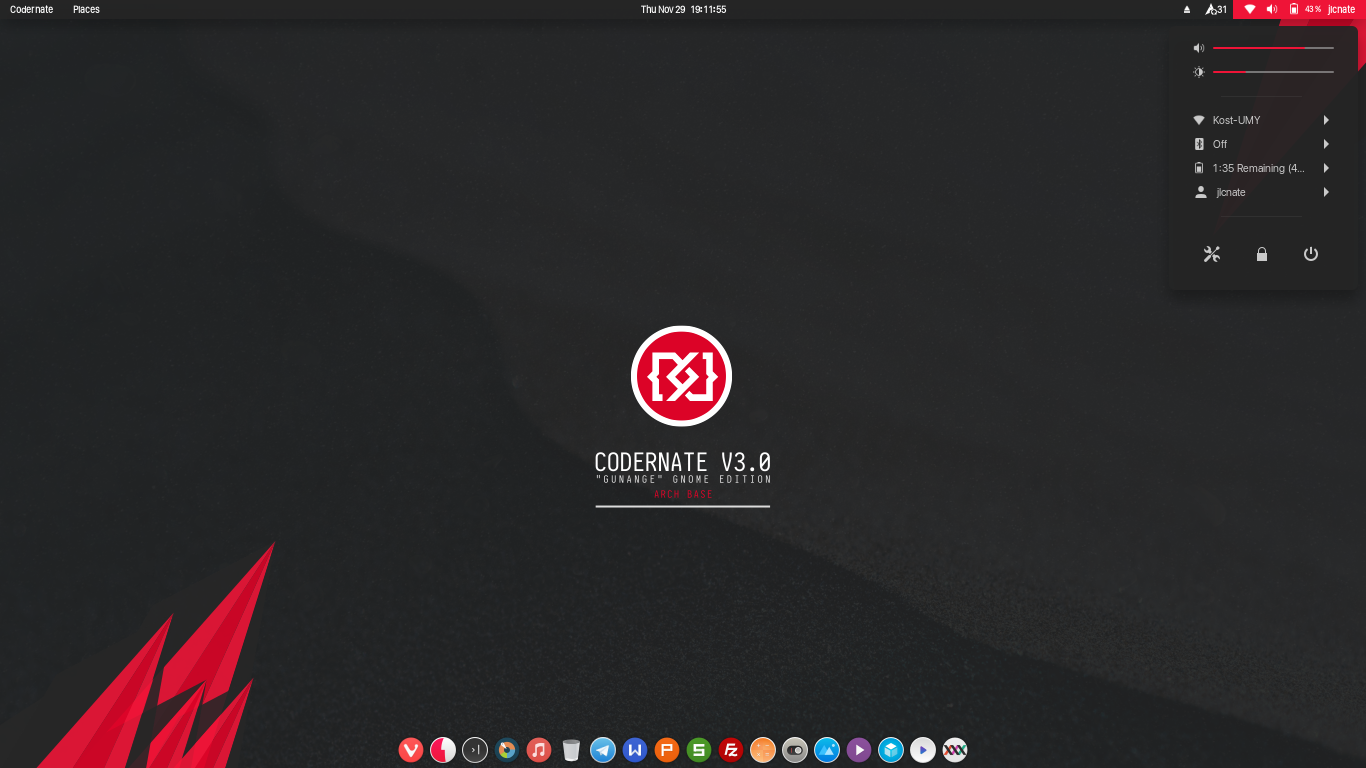
Task: Click the eject removable-drive icon in top bar
Action: point(1187,9)
